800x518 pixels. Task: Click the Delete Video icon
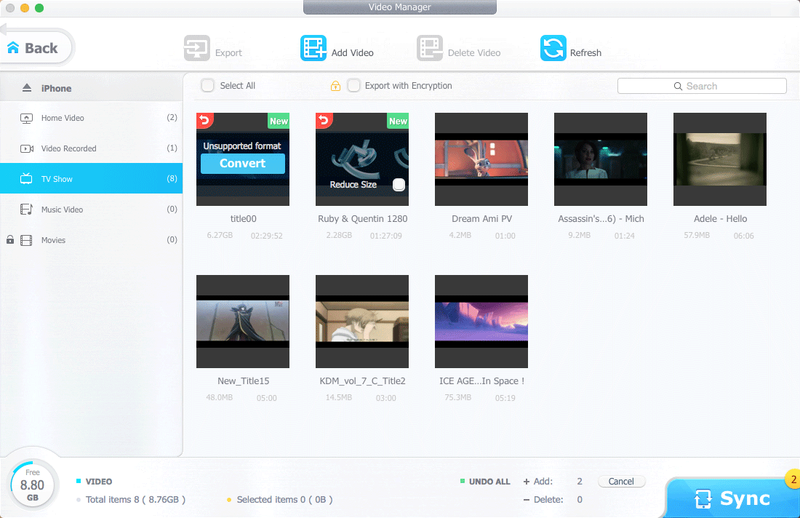(430, 48)
